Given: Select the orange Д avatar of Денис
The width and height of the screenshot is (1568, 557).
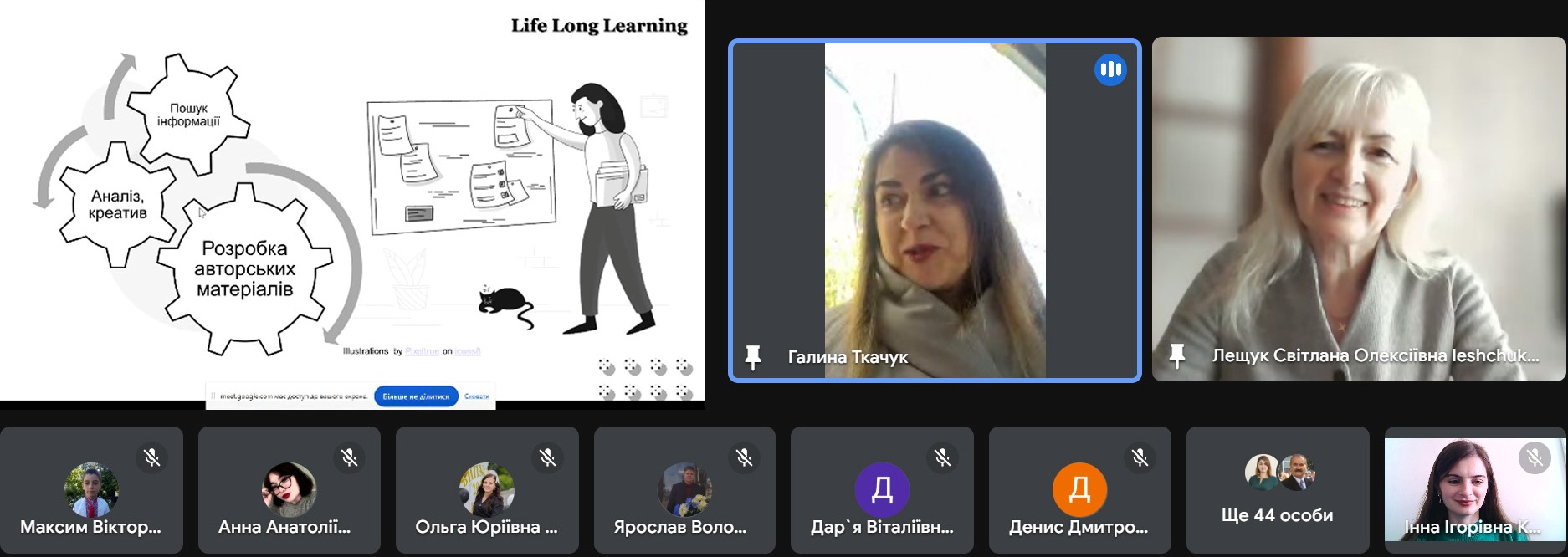Looking at the screenshot, I should coord(1079,489).
